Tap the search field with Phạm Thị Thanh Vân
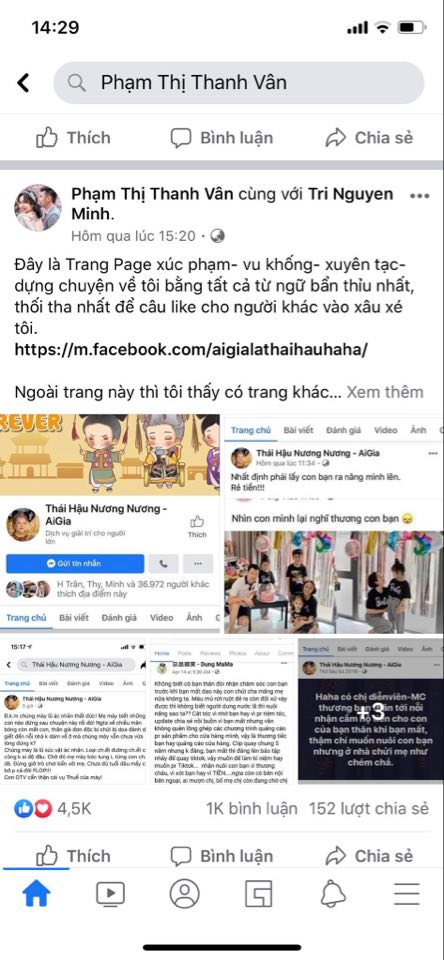This screenshot has height=960, width=444. (239, 83)
